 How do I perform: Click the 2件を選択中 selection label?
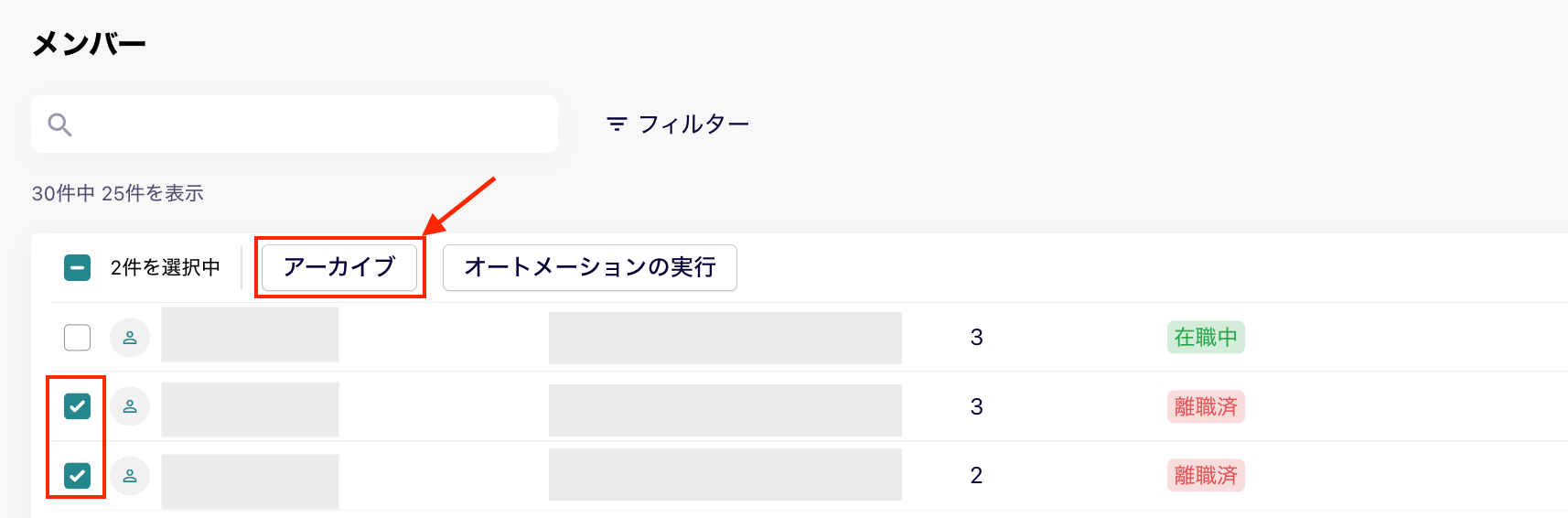coord(166,267)
